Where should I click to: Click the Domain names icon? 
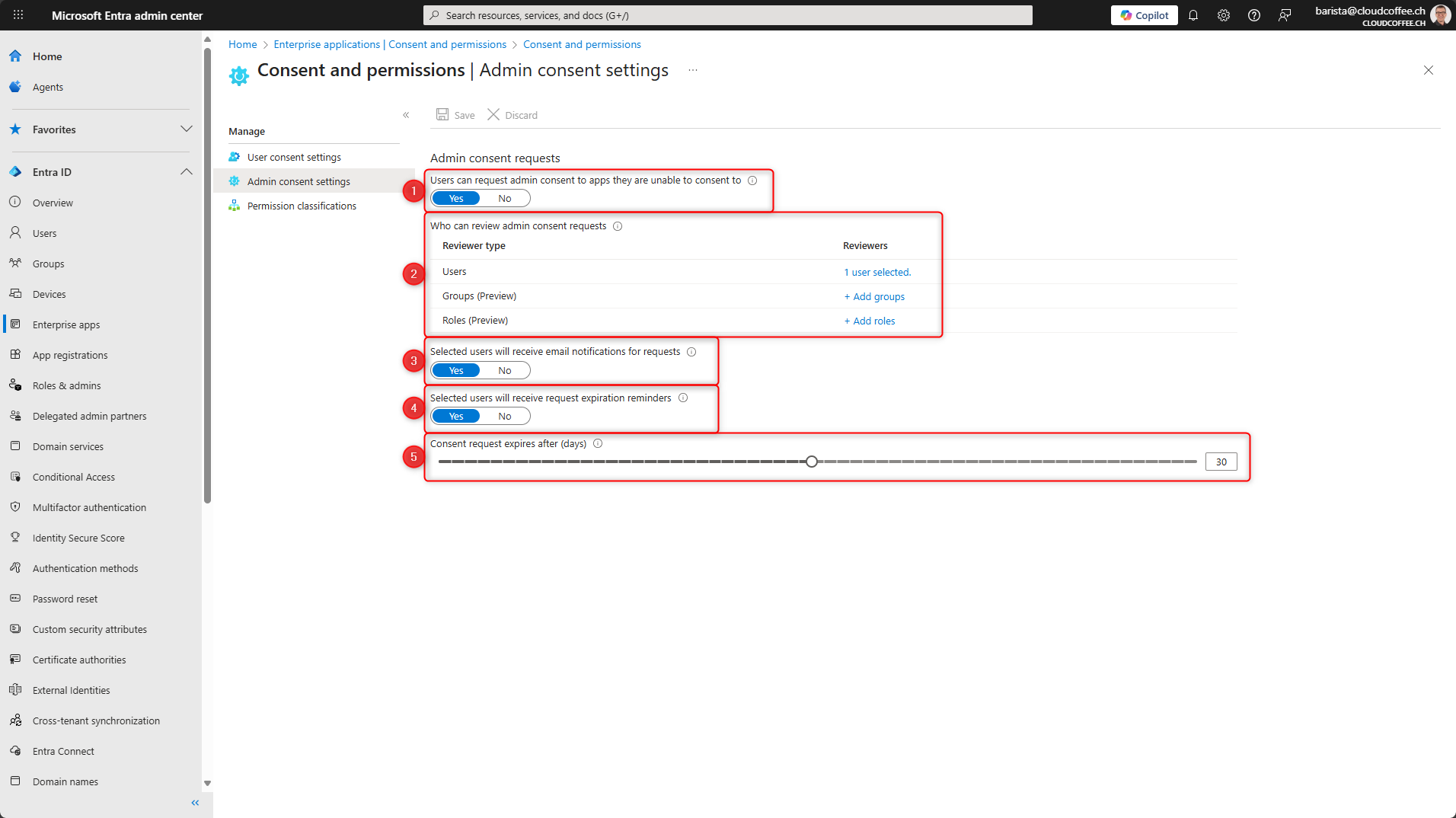point(15,781)
